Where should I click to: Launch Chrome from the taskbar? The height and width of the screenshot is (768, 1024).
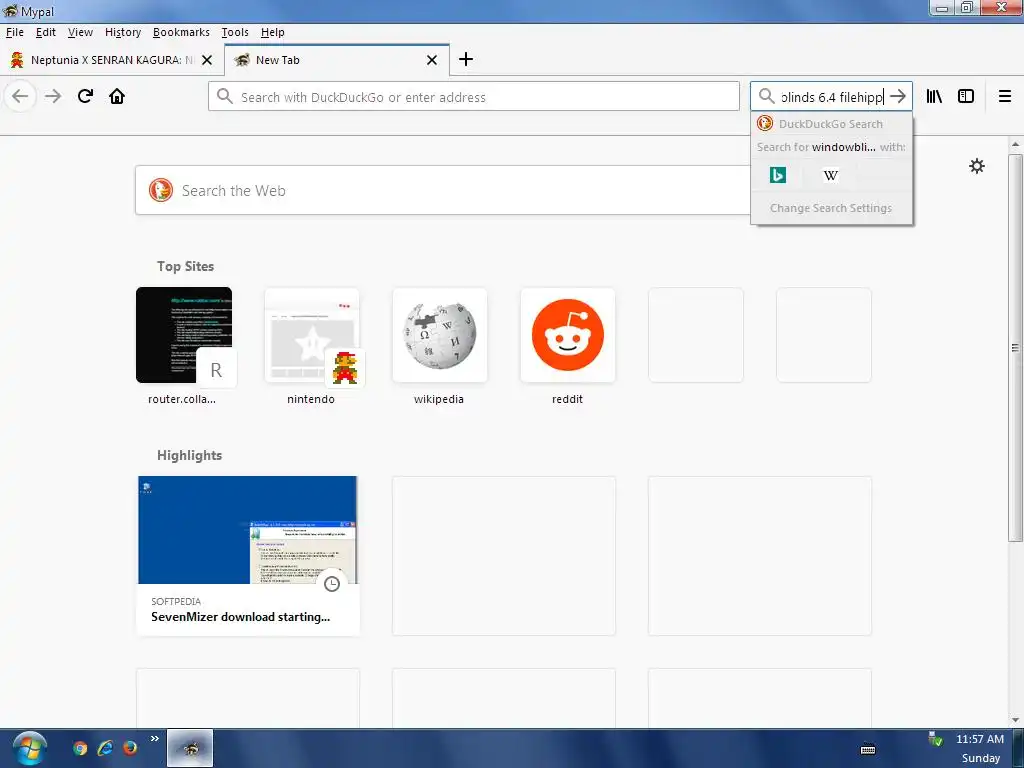[80, 748]
